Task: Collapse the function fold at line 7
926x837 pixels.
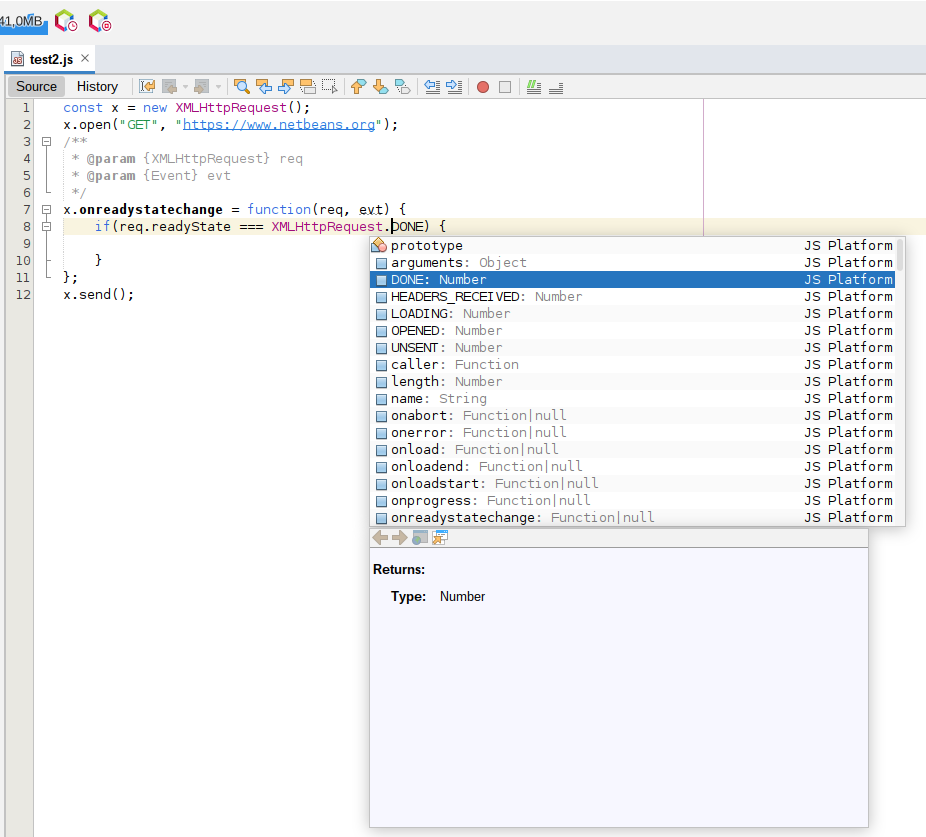Action: (x=47, y=210)
